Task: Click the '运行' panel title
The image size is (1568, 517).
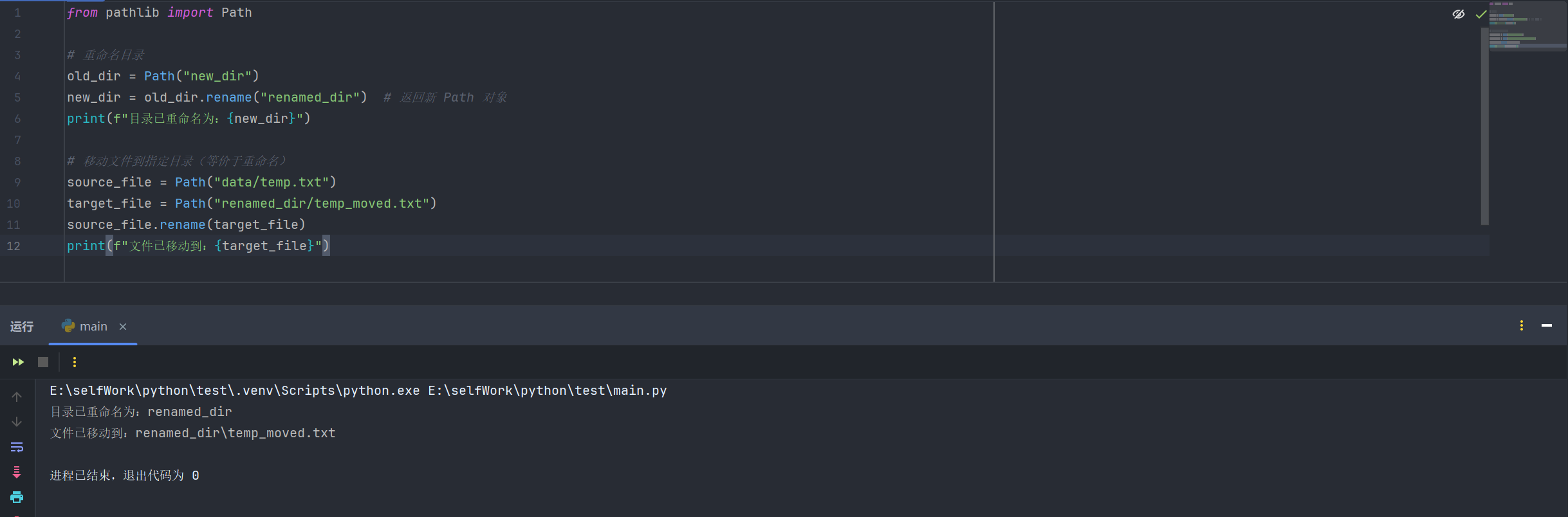Action: pyautogui.click(x=22, y=327)
